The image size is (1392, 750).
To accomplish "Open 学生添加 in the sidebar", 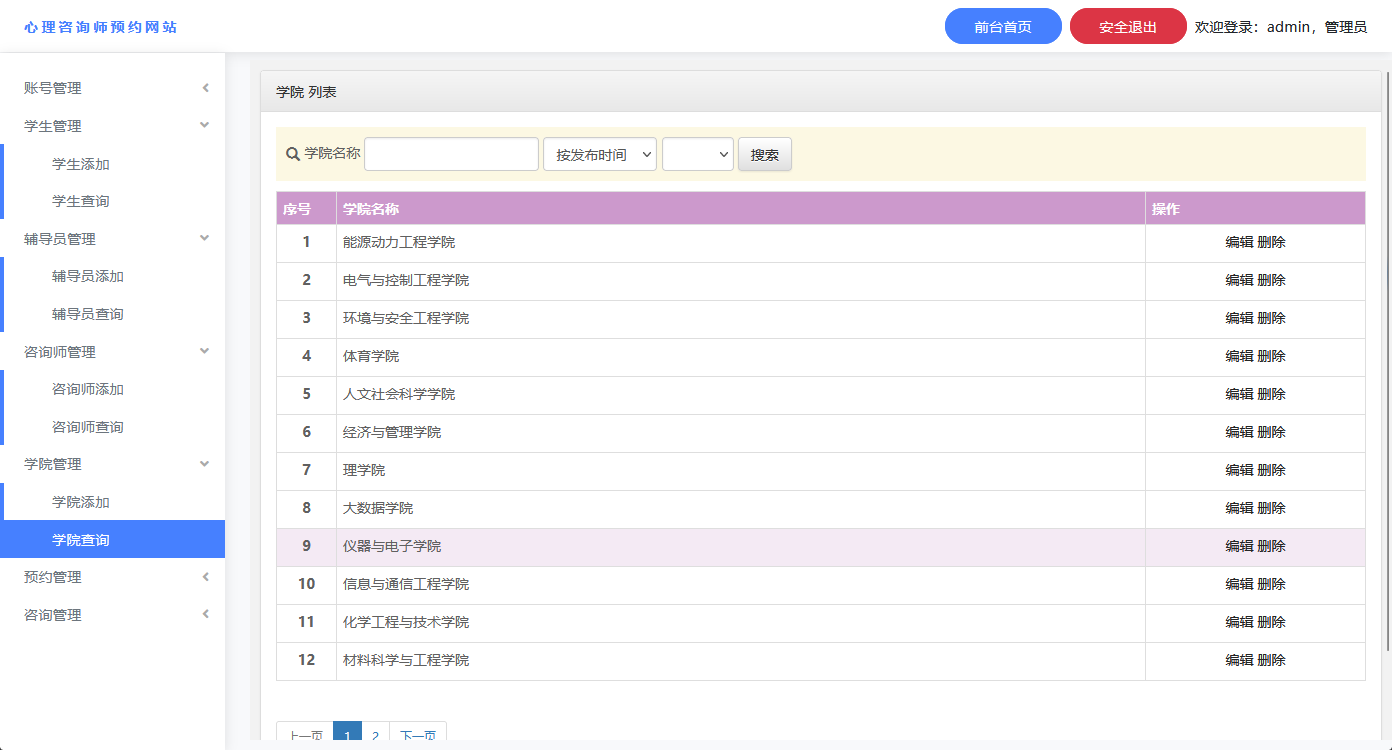I will tap(81, 164).
